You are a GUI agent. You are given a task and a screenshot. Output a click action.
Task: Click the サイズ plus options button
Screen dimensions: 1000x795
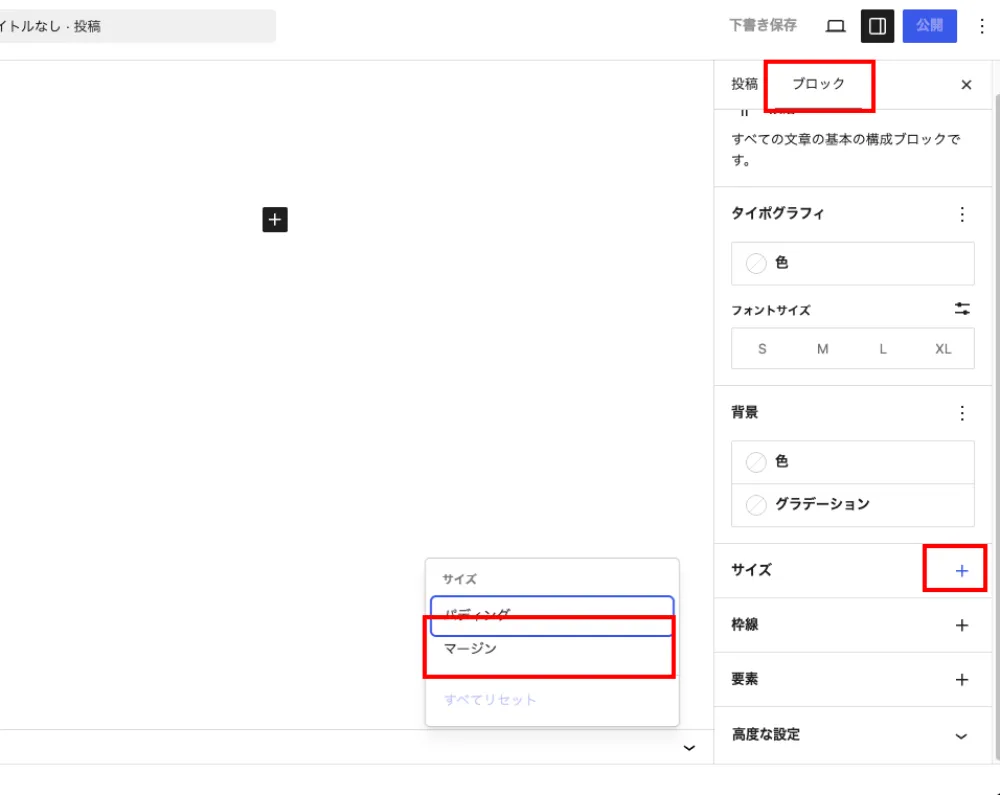[x=962, y=571]
